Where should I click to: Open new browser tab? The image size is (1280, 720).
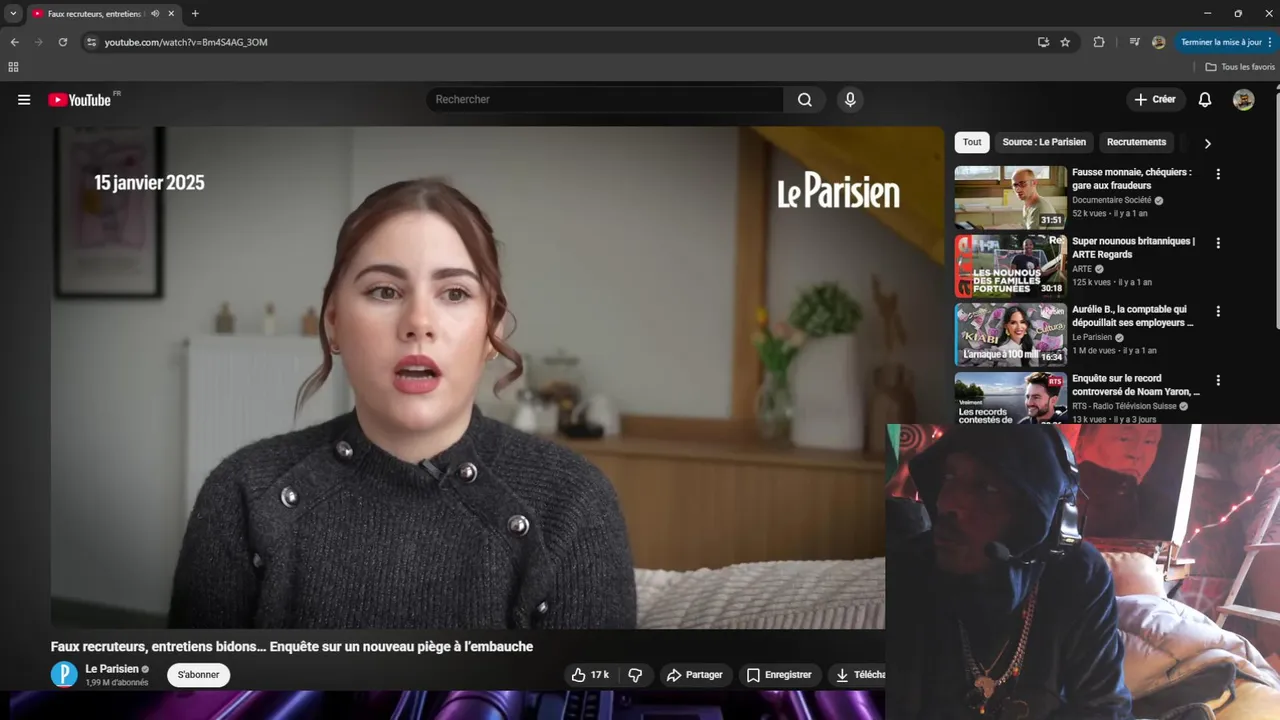click(195, 14)
